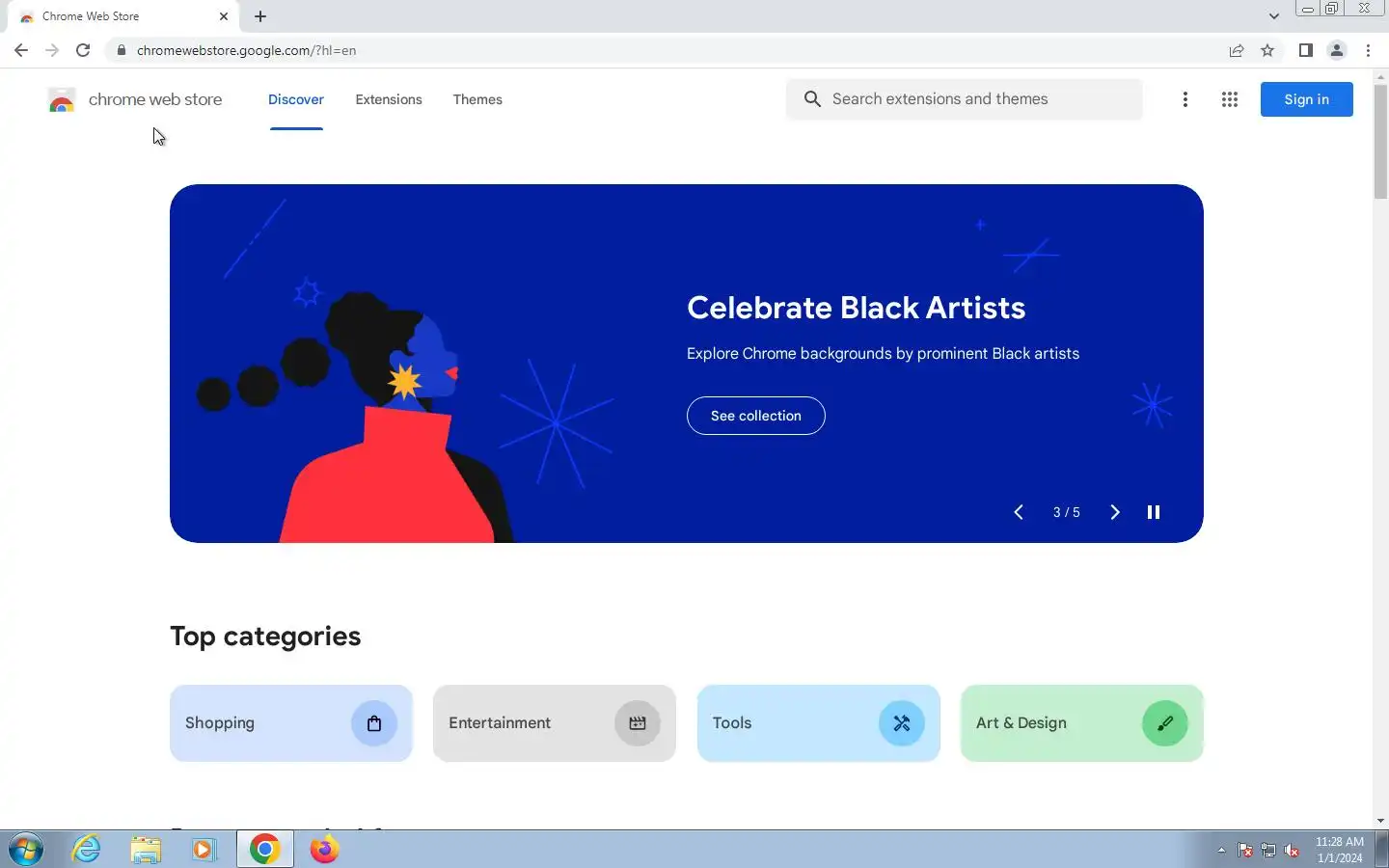Viewport: 1389px width, 868px height.
Task: Show hidden system tray icons
Action: point(1221,850)
